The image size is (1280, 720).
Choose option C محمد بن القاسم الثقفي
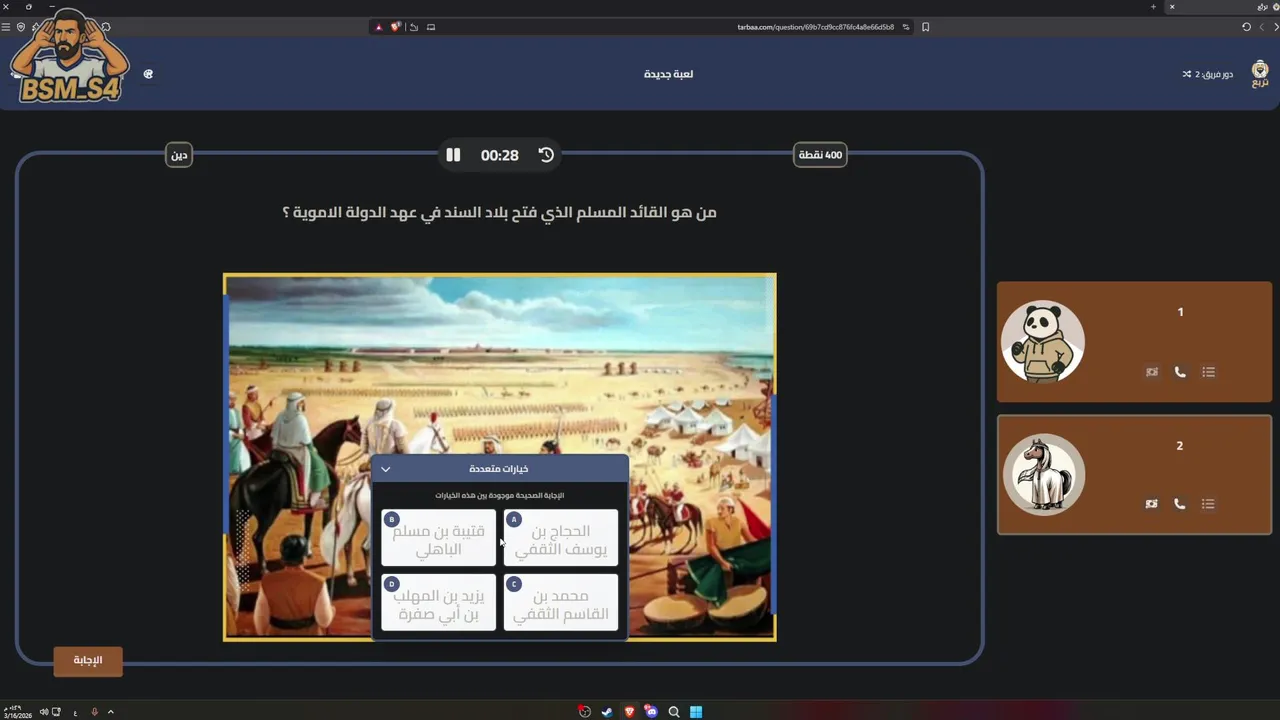[561, 602]
